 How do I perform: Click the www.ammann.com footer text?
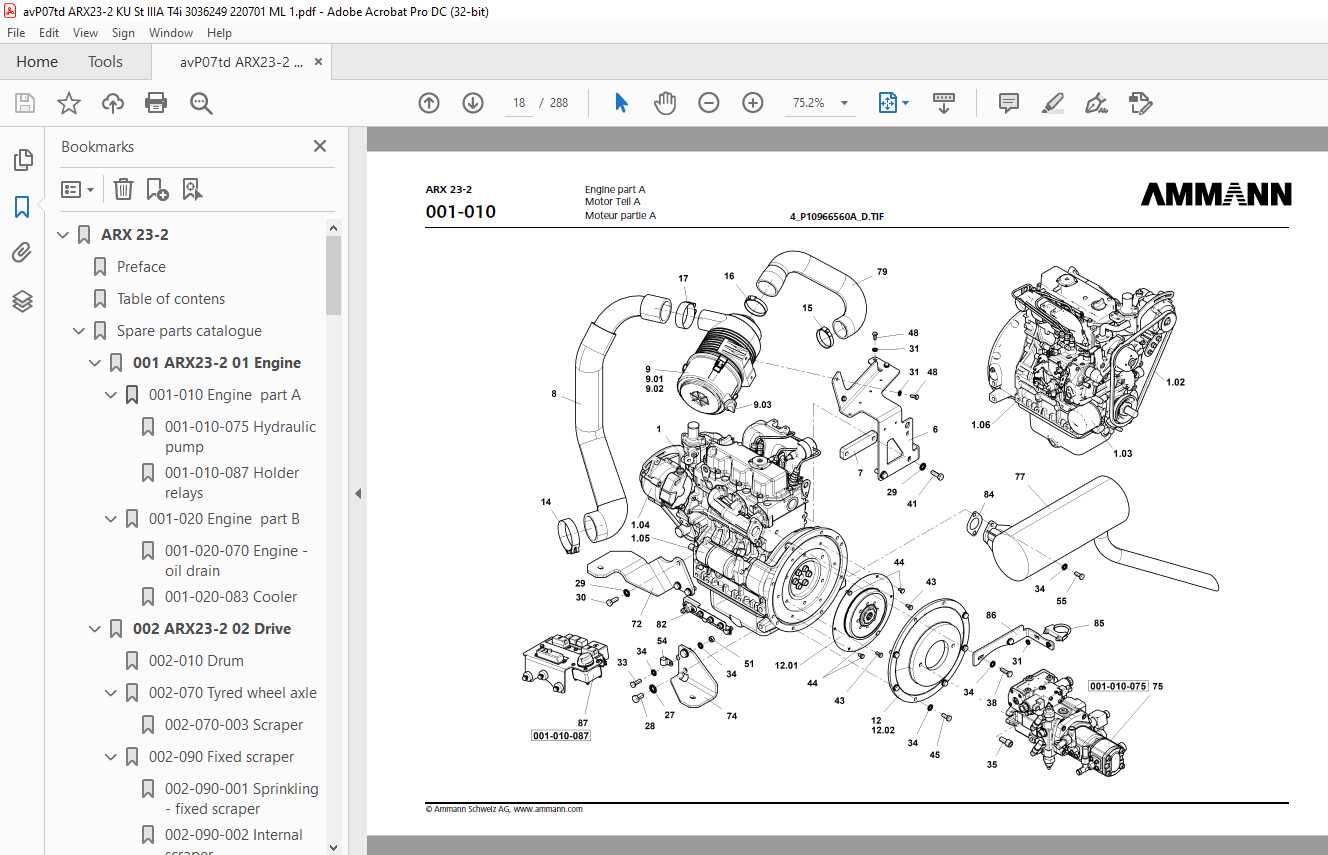tap(548, 809)
